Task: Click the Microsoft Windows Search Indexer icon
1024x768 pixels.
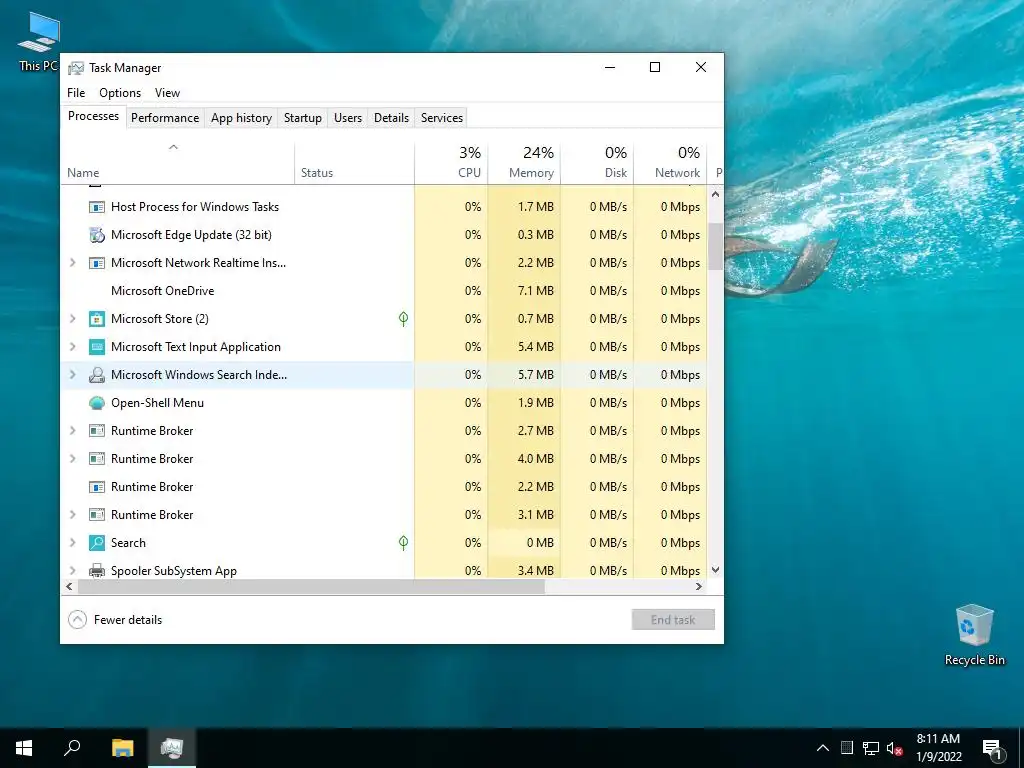Action: 97,375
